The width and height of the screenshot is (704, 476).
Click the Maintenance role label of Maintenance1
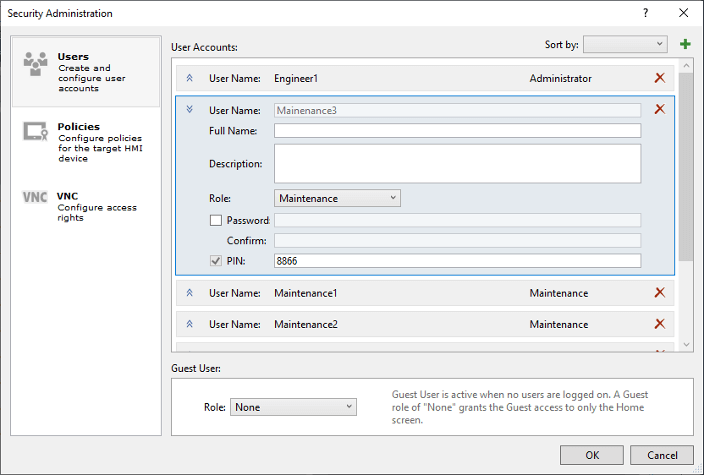coord(559,293)
